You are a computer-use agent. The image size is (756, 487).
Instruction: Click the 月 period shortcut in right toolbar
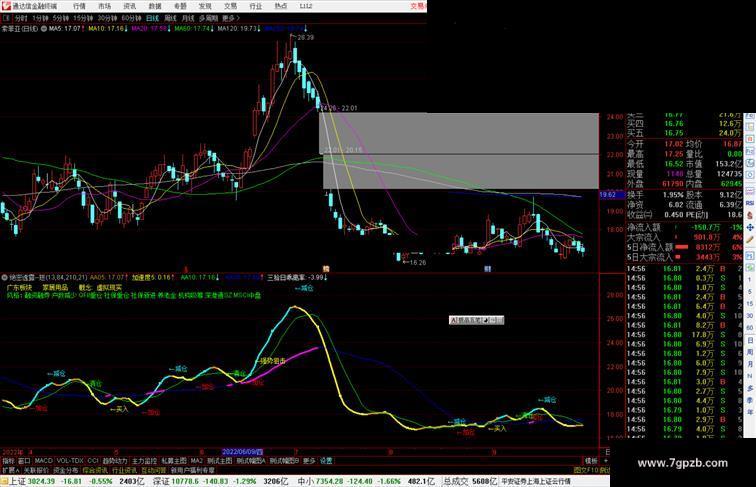click(750, 365)
